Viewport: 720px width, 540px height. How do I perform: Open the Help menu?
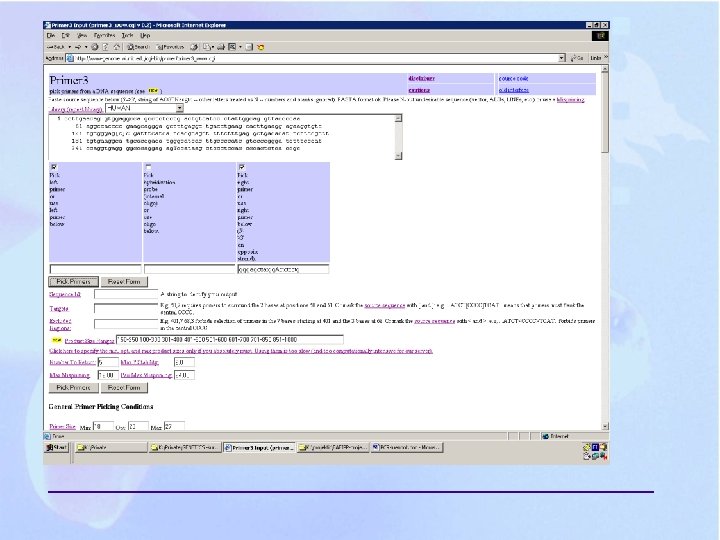pos(145,35)
